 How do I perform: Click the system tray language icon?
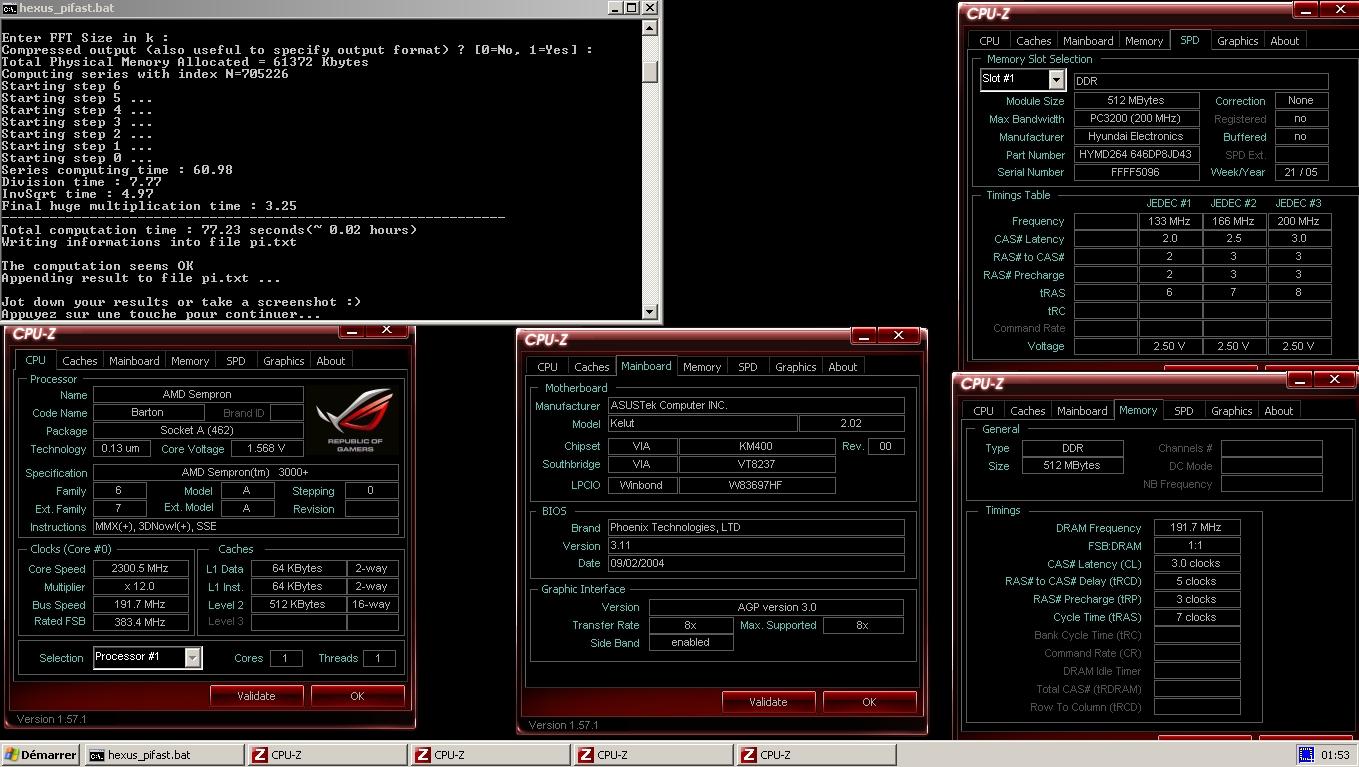point(1305,755)
